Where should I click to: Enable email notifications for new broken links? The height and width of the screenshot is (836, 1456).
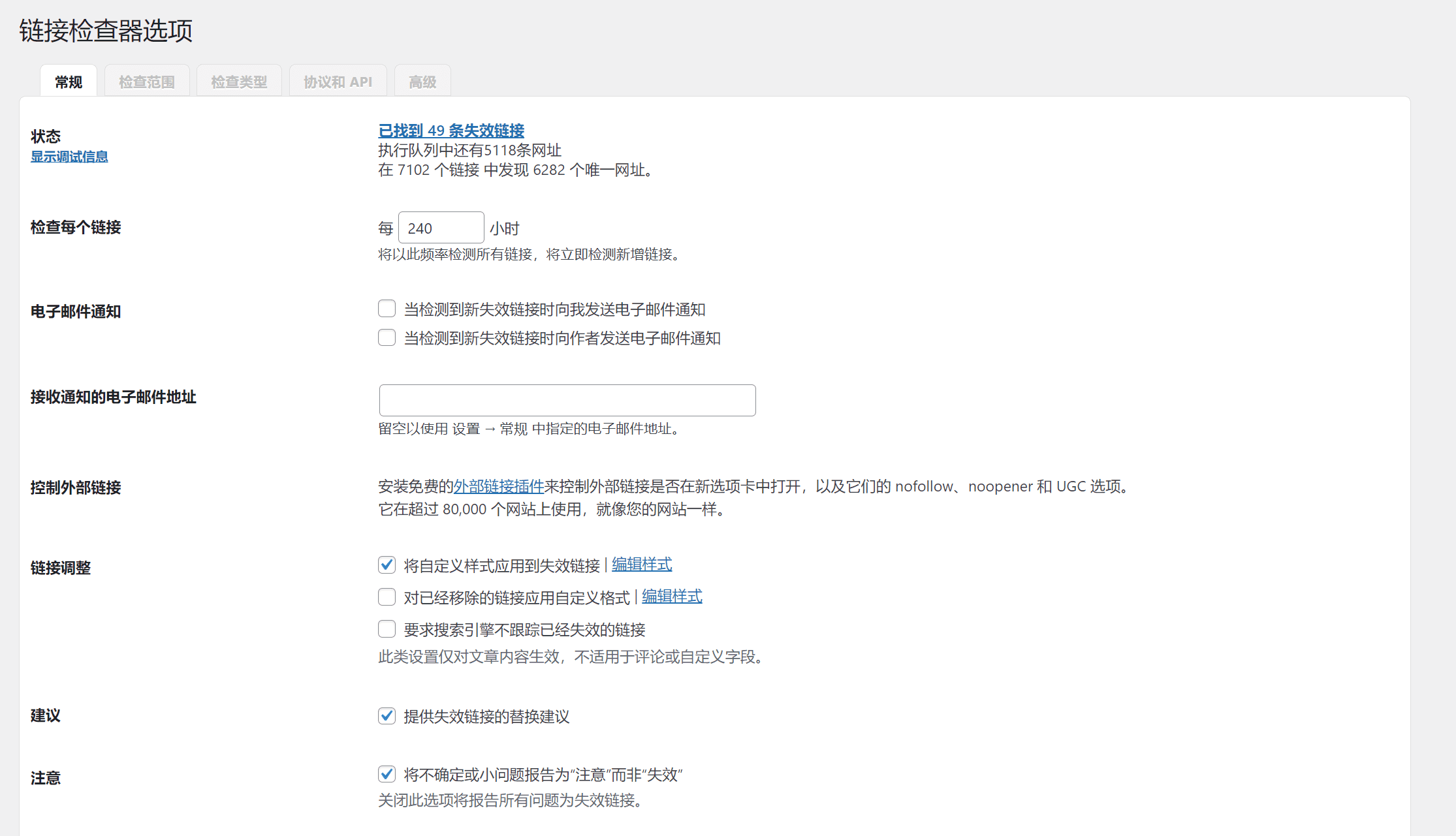click(387, 308)
